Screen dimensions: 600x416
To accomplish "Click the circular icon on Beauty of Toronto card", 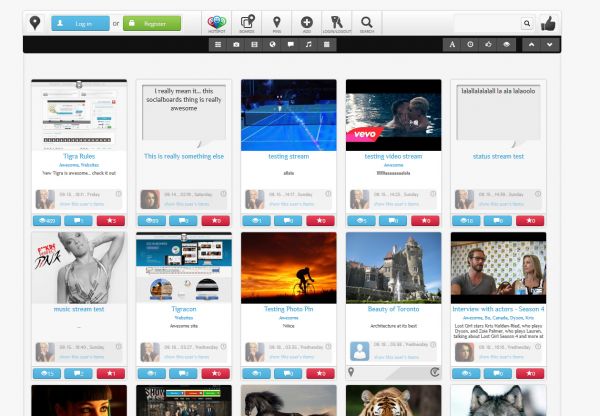I will [434, 372].
